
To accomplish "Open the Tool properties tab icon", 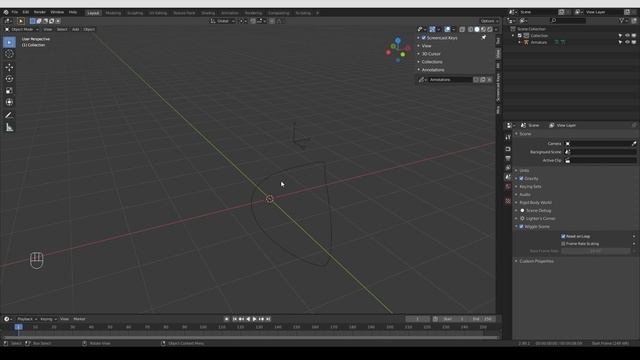I will tap(508, 138).
